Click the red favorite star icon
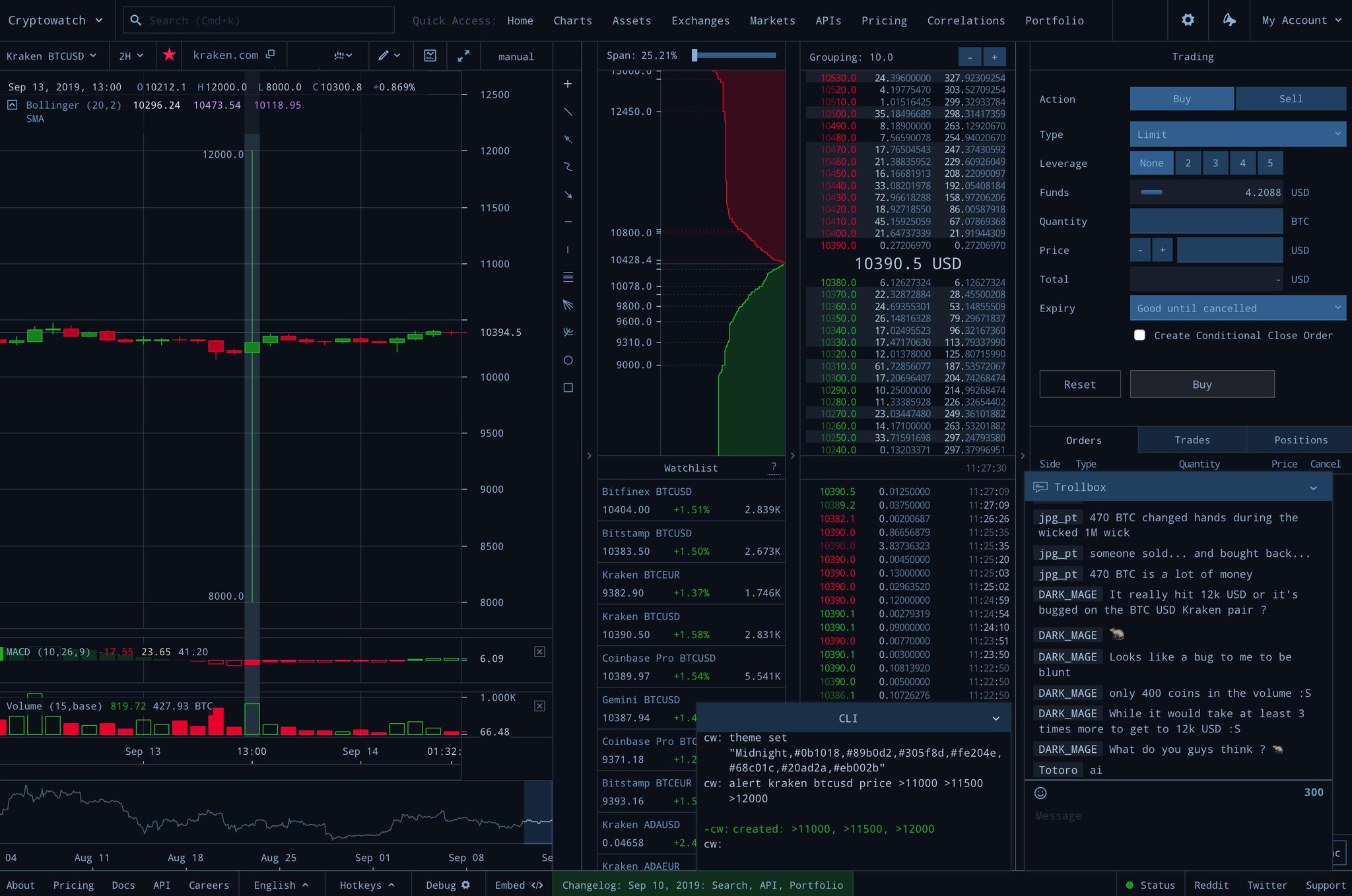 click(170, 55)
